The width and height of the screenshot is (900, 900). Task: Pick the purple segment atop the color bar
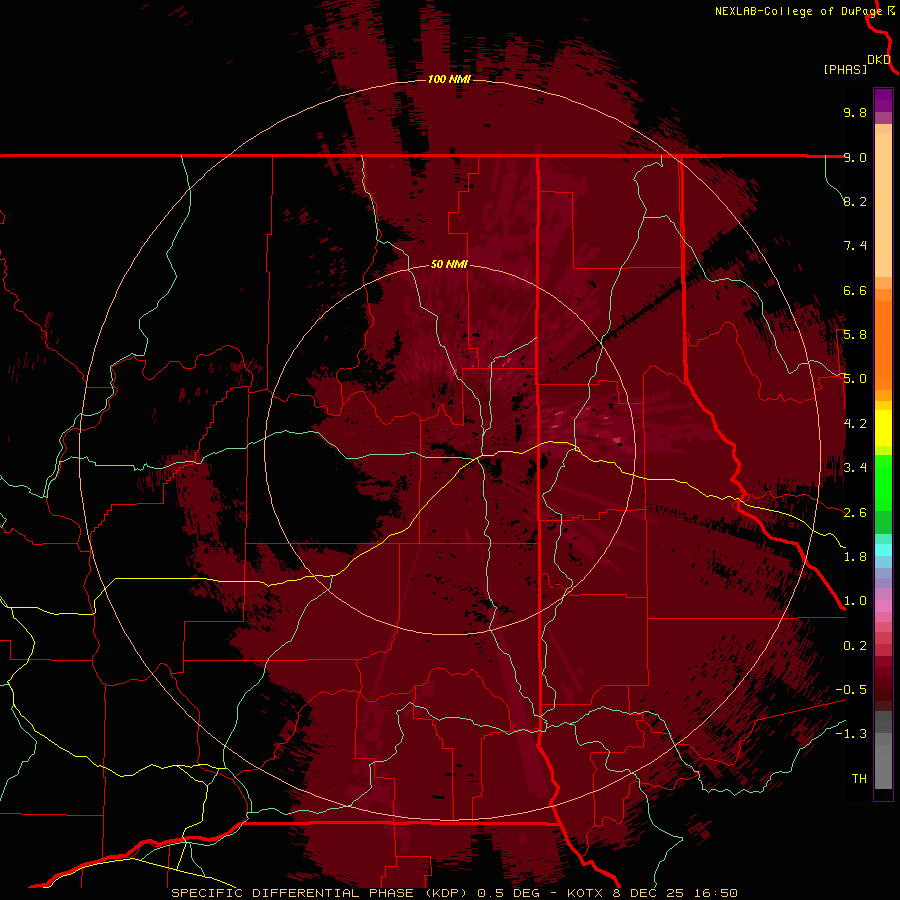pos(883,100)
